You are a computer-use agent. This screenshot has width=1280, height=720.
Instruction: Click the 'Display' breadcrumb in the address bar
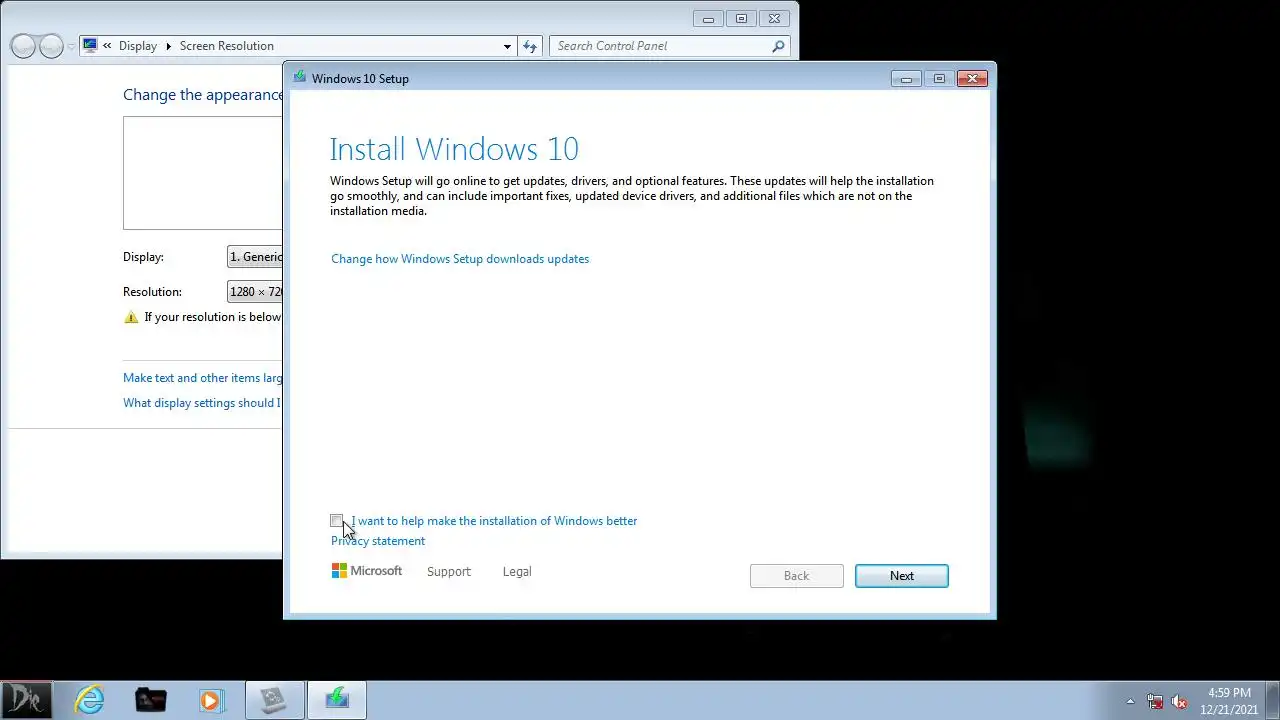click(137, 46)
